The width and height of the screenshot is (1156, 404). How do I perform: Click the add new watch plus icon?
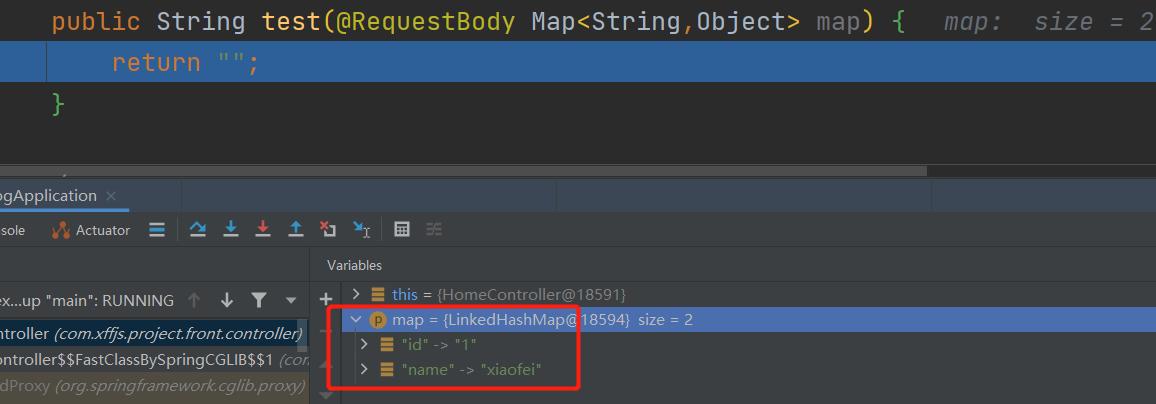(x=325, y=299)
